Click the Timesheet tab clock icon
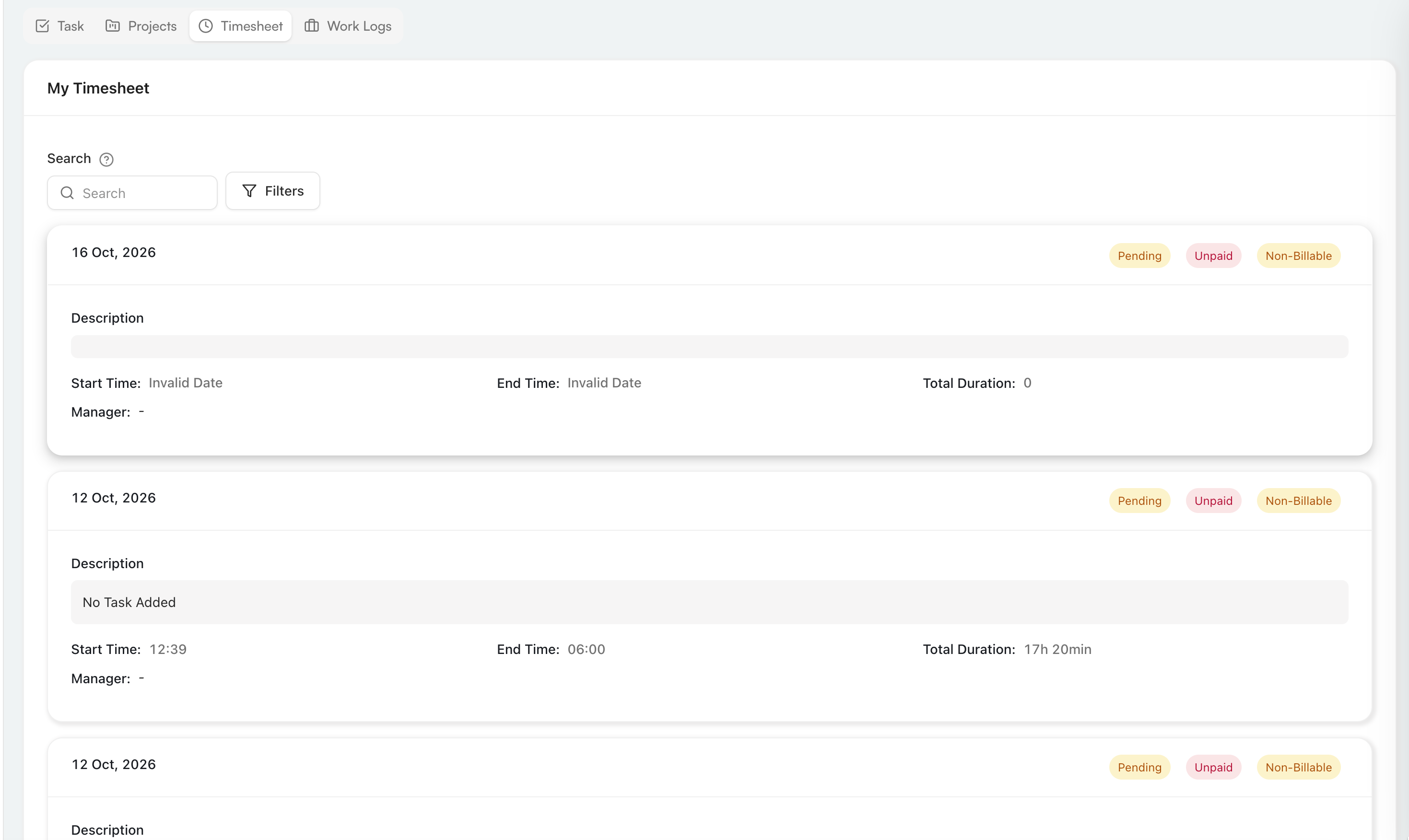Image resolution: width=1409 pixels, height=840 pixels. (206, 26)
